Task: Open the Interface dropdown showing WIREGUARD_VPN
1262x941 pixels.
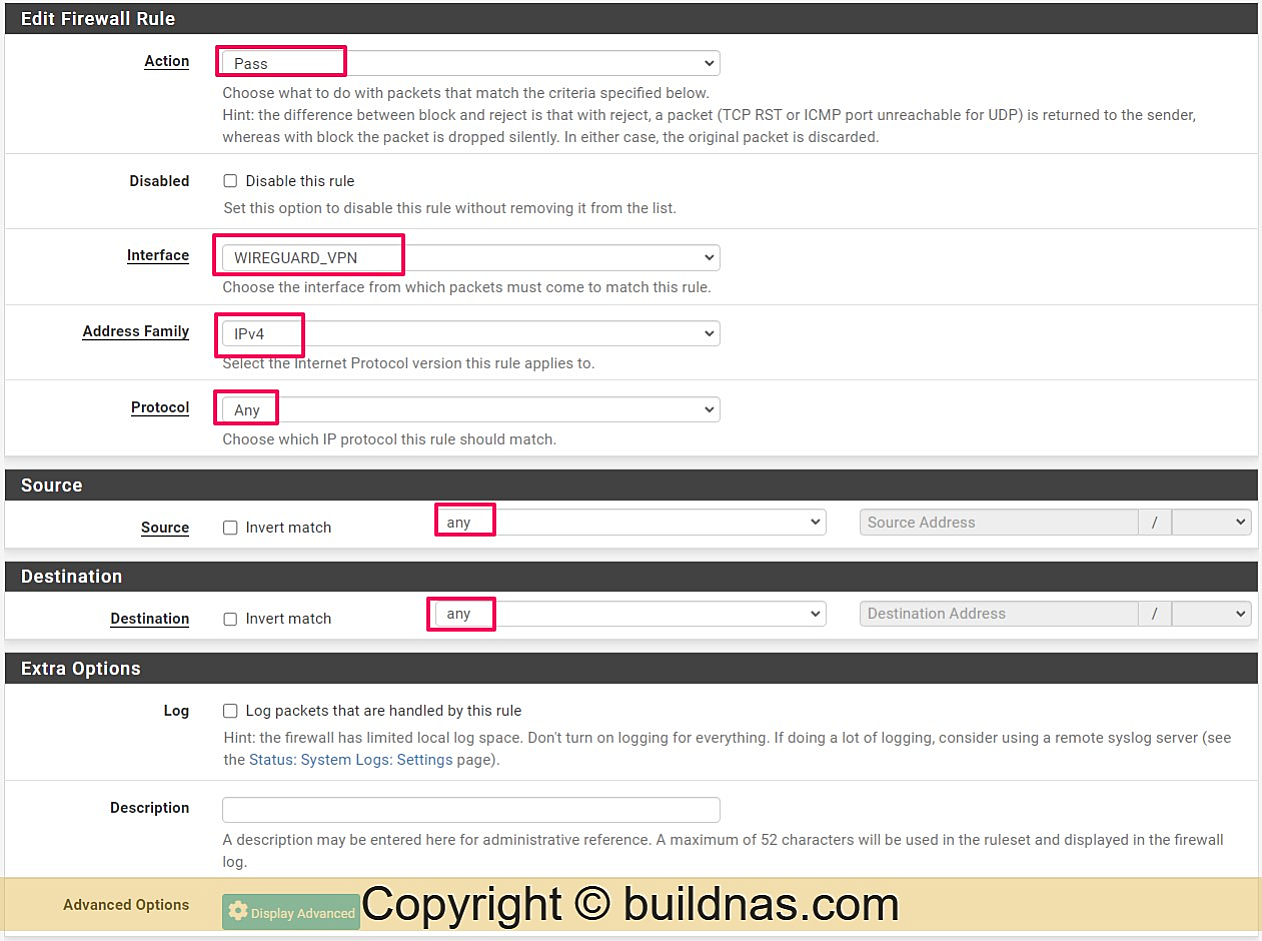Action: click(x=471, y=257)
